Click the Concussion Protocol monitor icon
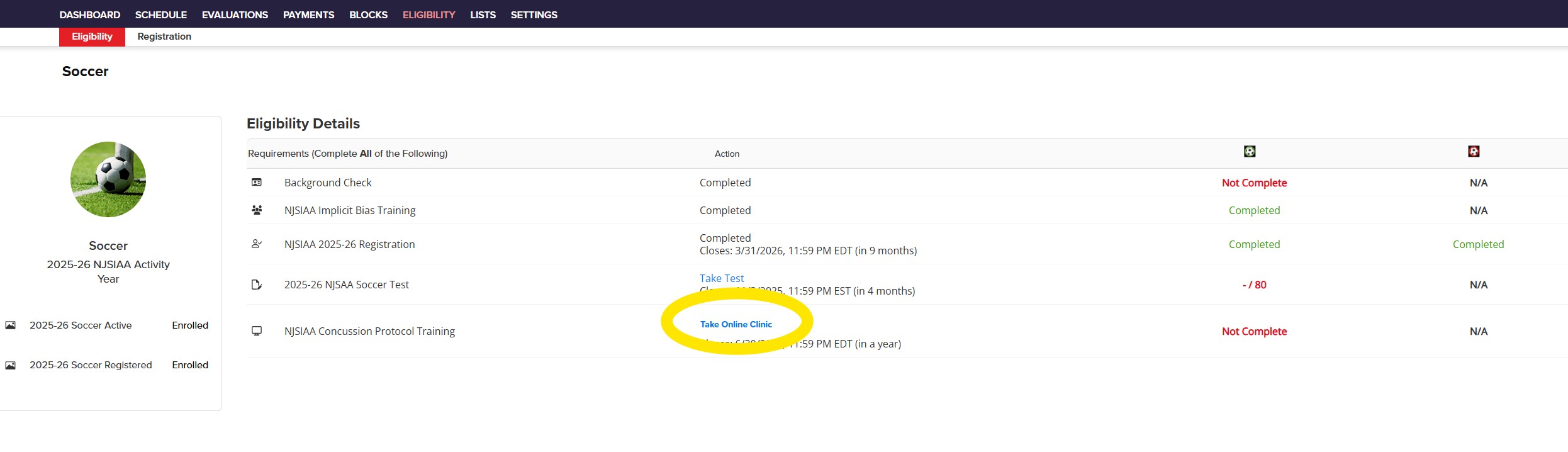The height and width of the screenshot is (452, 1568). click(x=257, y=331)
